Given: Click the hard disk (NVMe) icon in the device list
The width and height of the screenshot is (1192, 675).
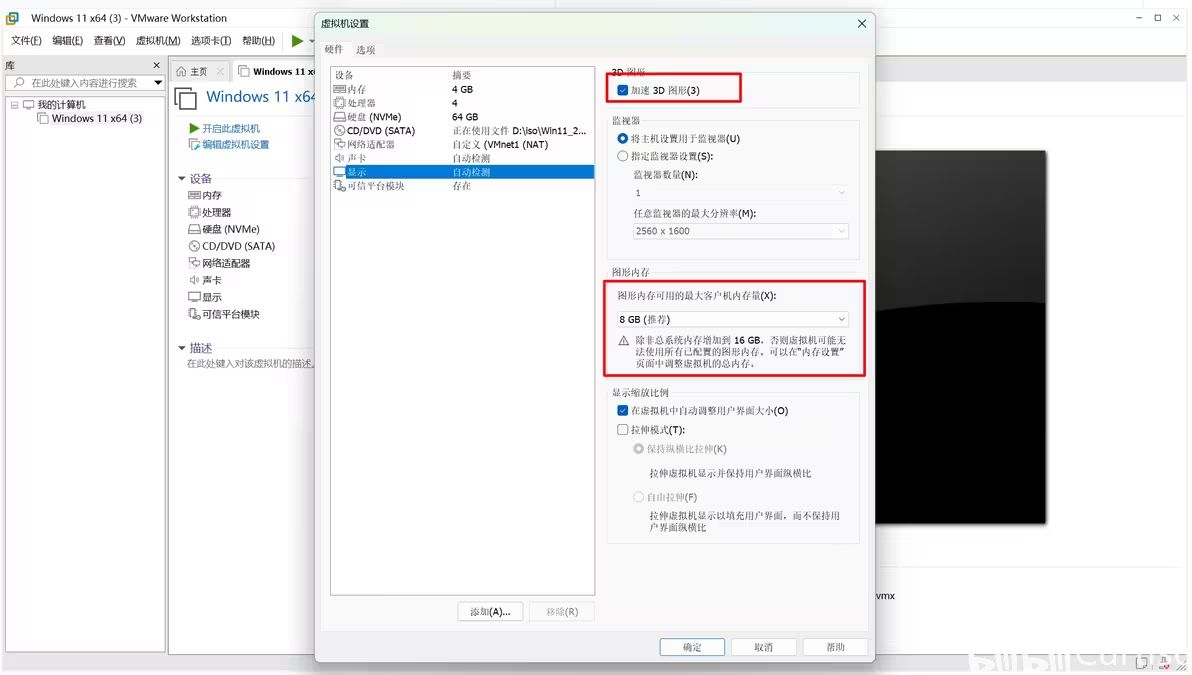Looking at the screenshot, I should (x=340, y=117).
